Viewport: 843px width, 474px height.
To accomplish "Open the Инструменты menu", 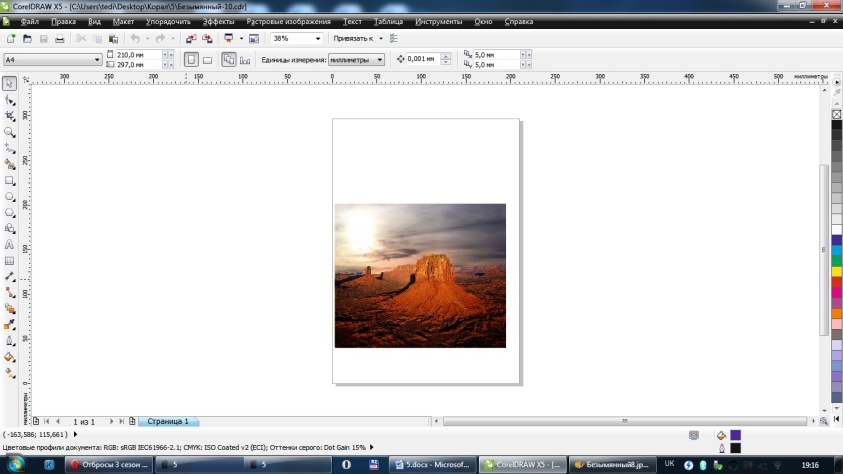I will click(x=438, y=21).
